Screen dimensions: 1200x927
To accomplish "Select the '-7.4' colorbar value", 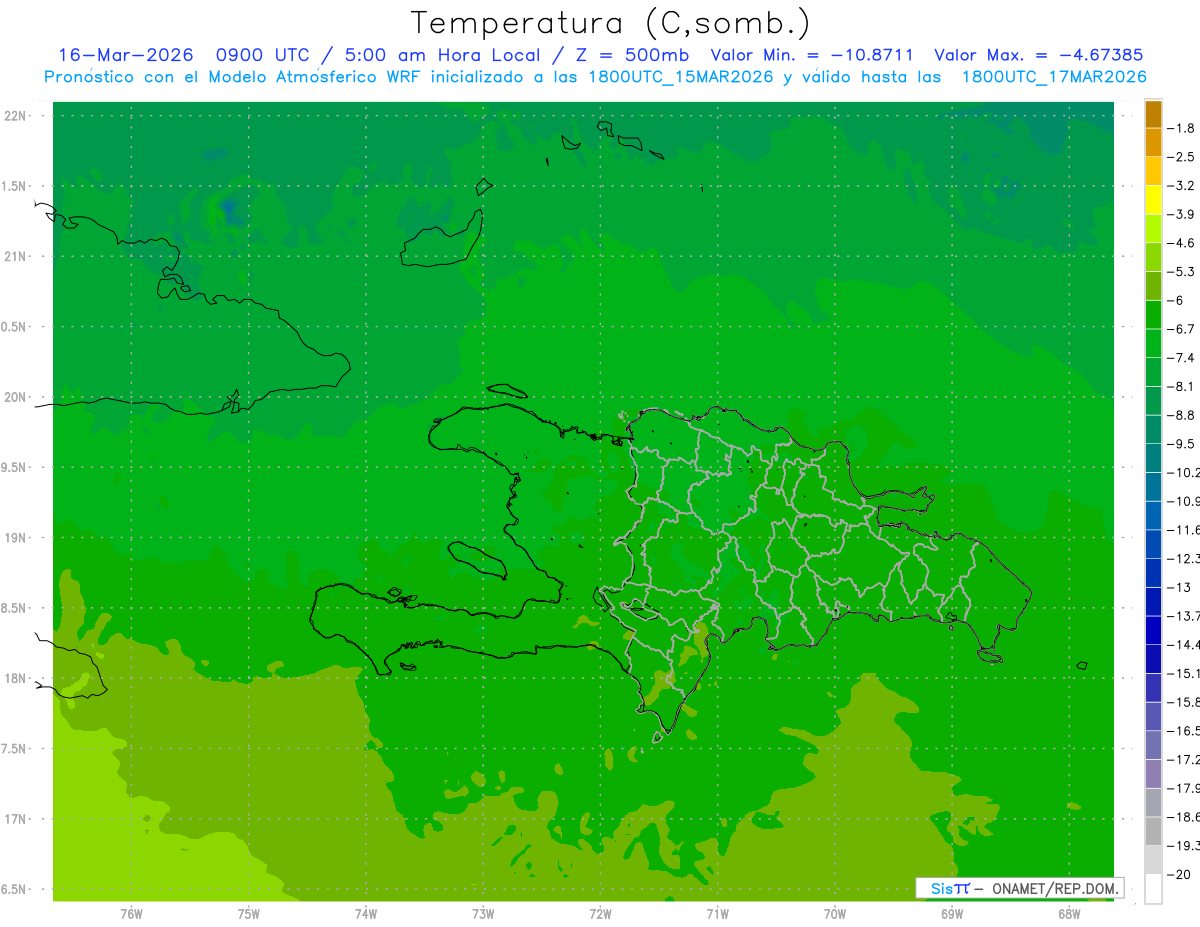I will point(1180,357).
